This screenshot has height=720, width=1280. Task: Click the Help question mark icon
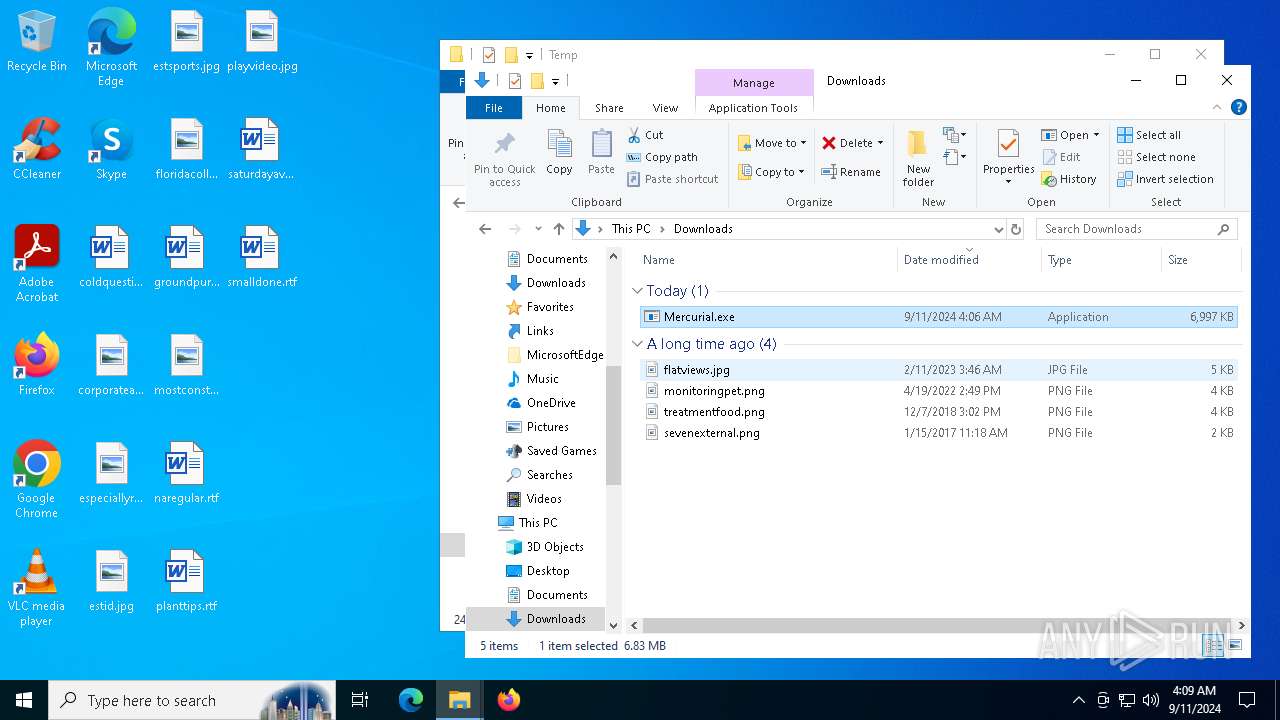[1239, 107]
